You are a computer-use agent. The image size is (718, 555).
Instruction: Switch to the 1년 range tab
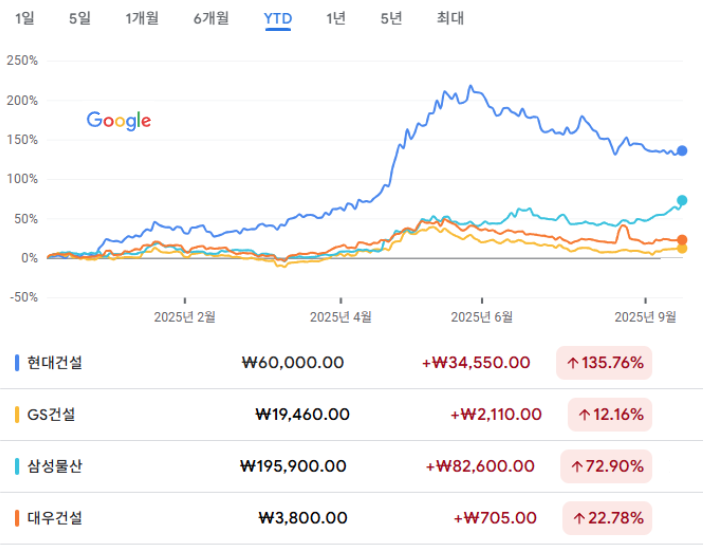tap(336, 18)
